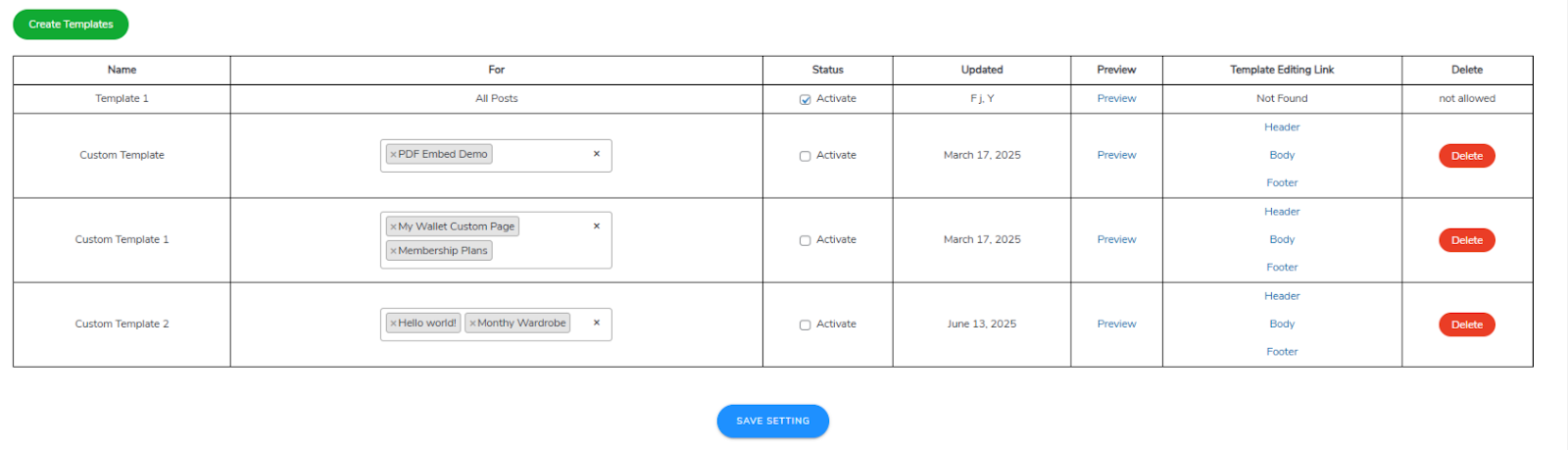
Task: Open the Custom Template 2 pages select box
Action: tap(580, 333)
